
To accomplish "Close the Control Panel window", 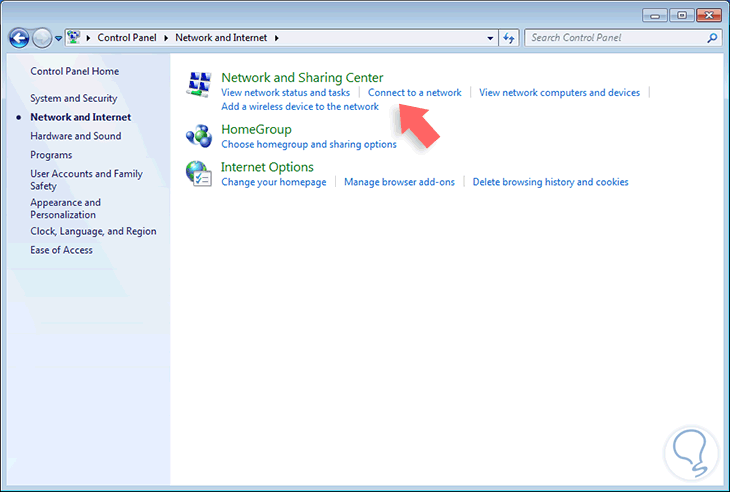I will pos(709,15).
